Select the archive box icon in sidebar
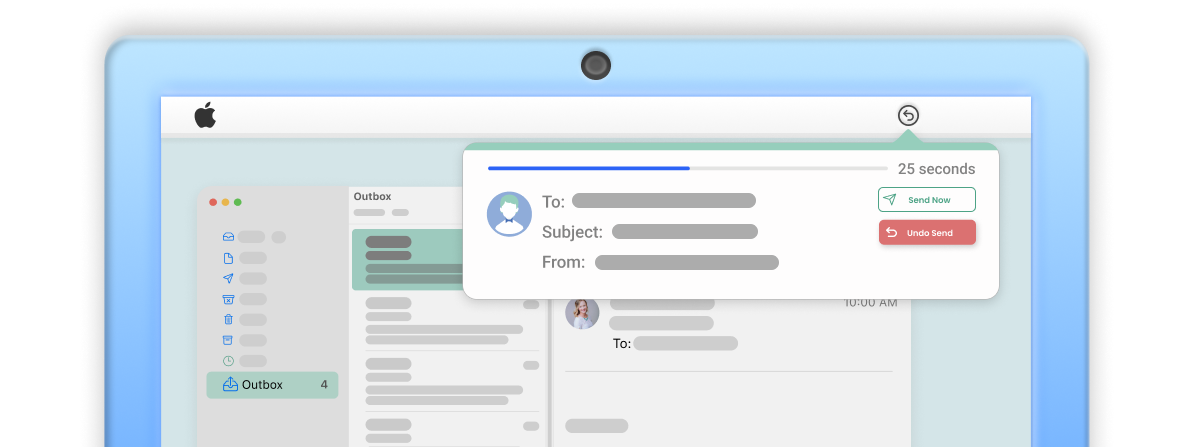 tap(228, 341)
